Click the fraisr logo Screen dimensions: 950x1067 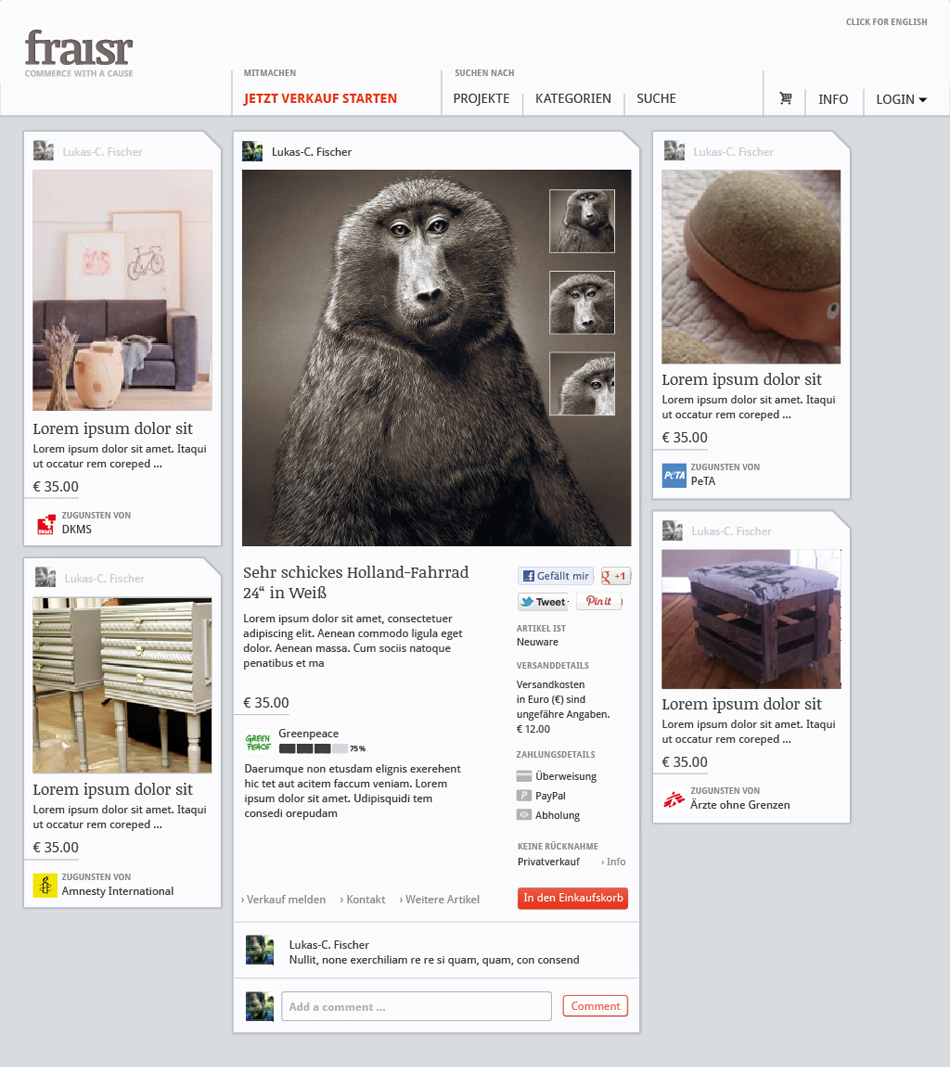(x=79, y=52)
